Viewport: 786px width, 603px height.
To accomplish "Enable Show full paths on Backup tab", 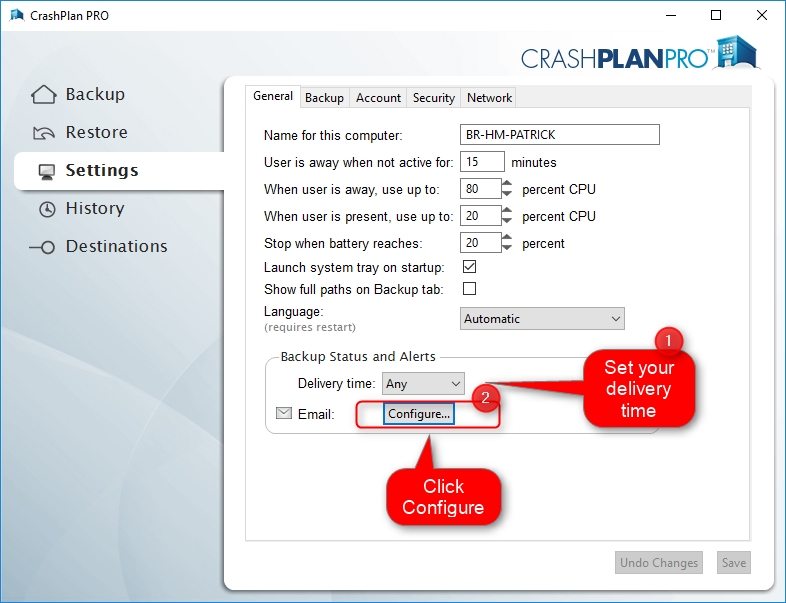I will click(x=469, y=289).
